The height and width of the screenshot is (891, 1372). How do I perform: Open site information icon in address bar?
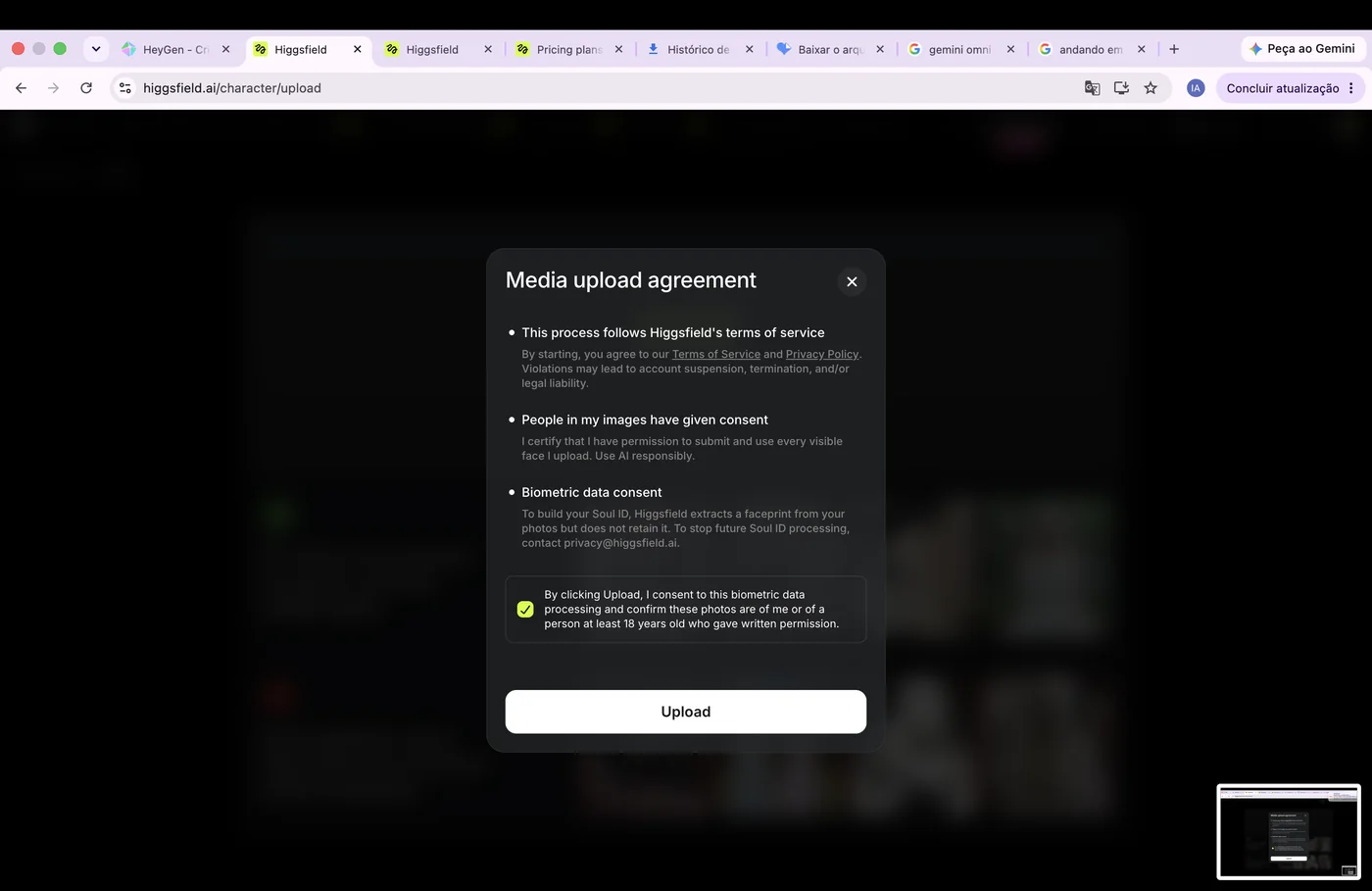pyautogui.click(x=124, y=88)
